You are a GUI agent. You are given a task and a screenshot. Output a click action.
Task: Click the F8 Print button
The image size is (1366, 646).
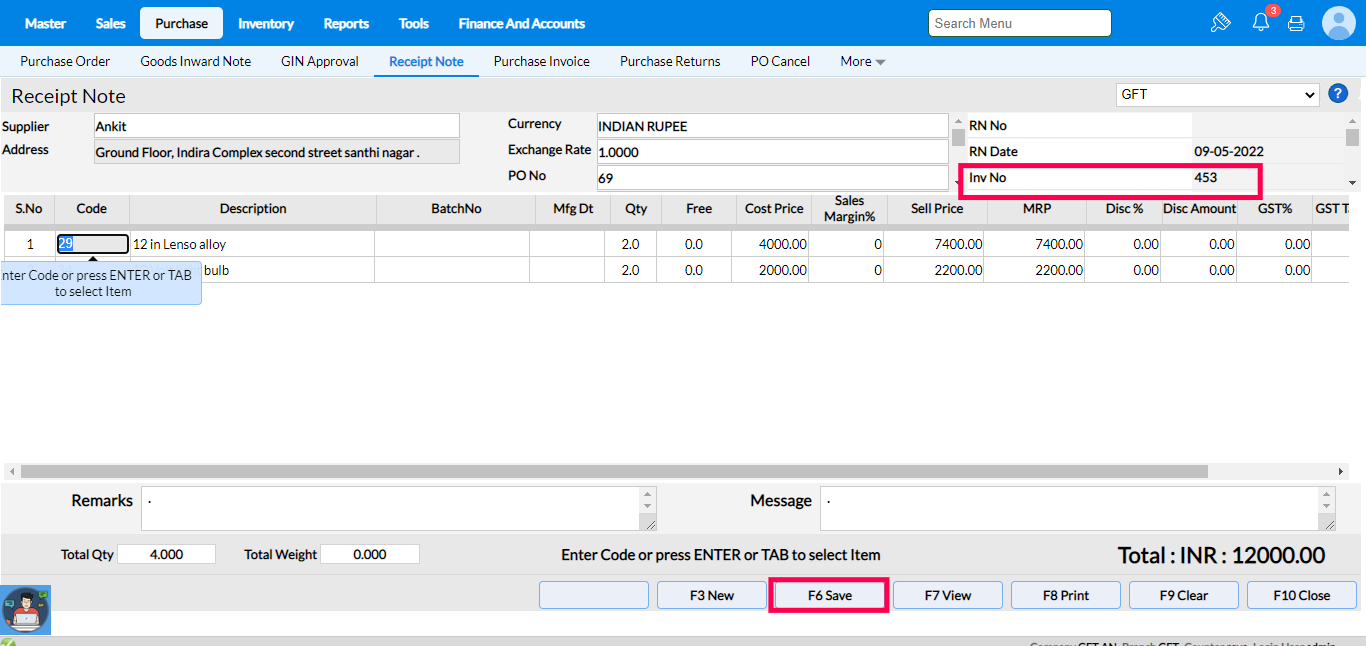tap(1066, 595)
